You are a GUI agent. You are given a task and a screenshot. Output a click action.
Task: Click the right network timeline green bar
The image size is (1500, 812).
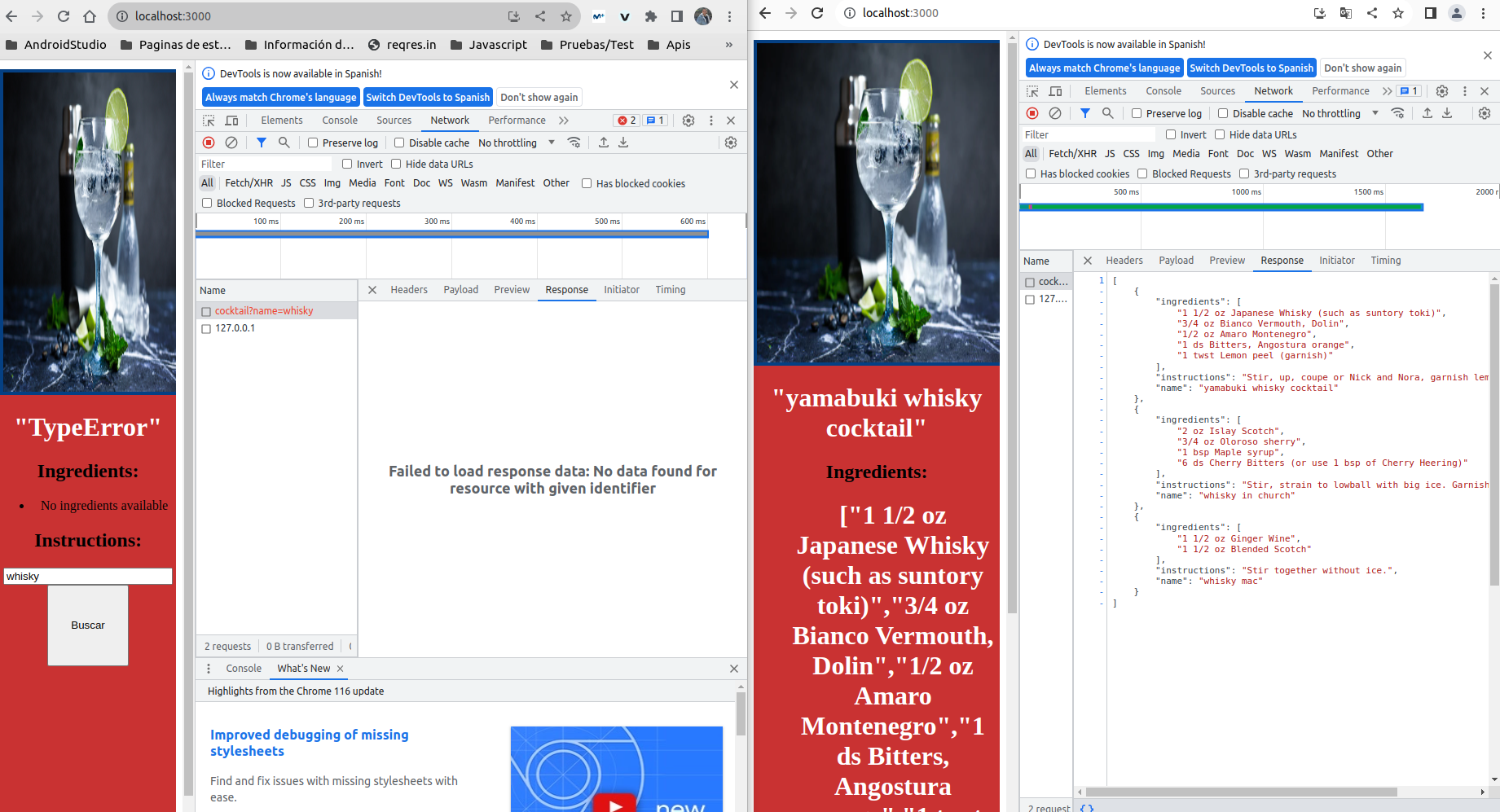[1221, 208]
